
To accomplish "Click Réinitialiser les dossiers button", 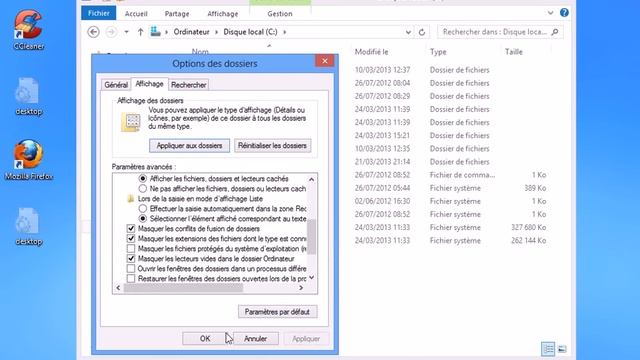I will (272, 146).
